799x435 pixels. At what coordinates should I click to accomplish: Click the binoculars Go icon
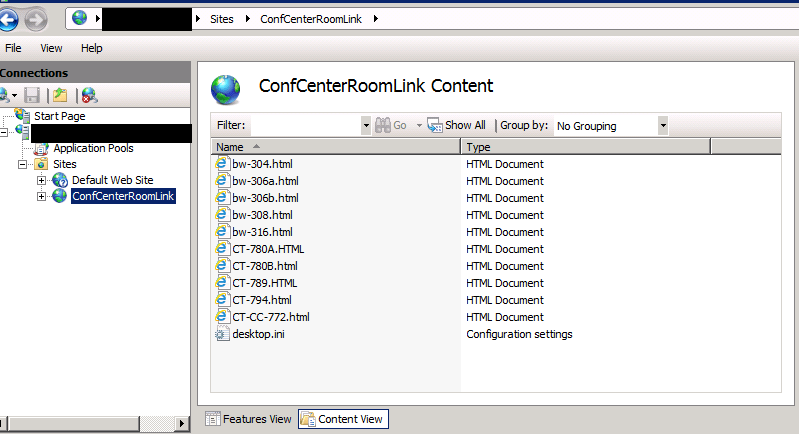pos(383,125)
